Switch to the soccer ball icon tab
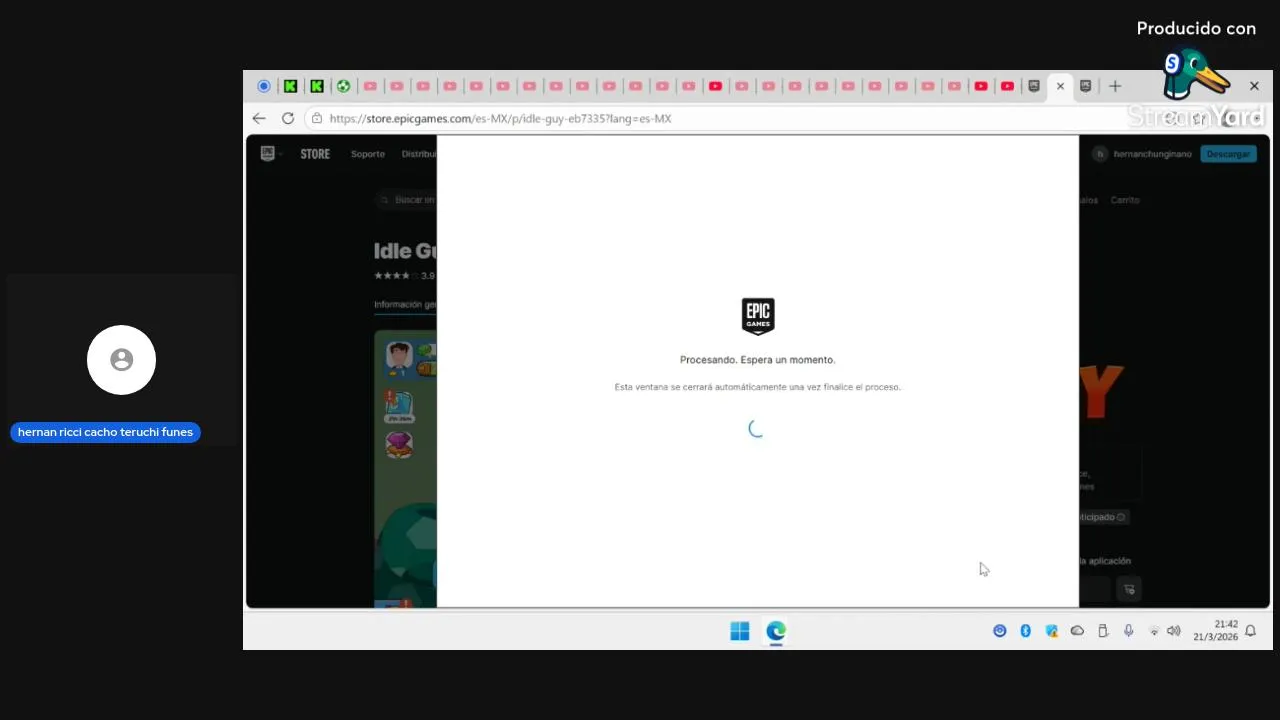1280x720 pixels. click(343, 86)
